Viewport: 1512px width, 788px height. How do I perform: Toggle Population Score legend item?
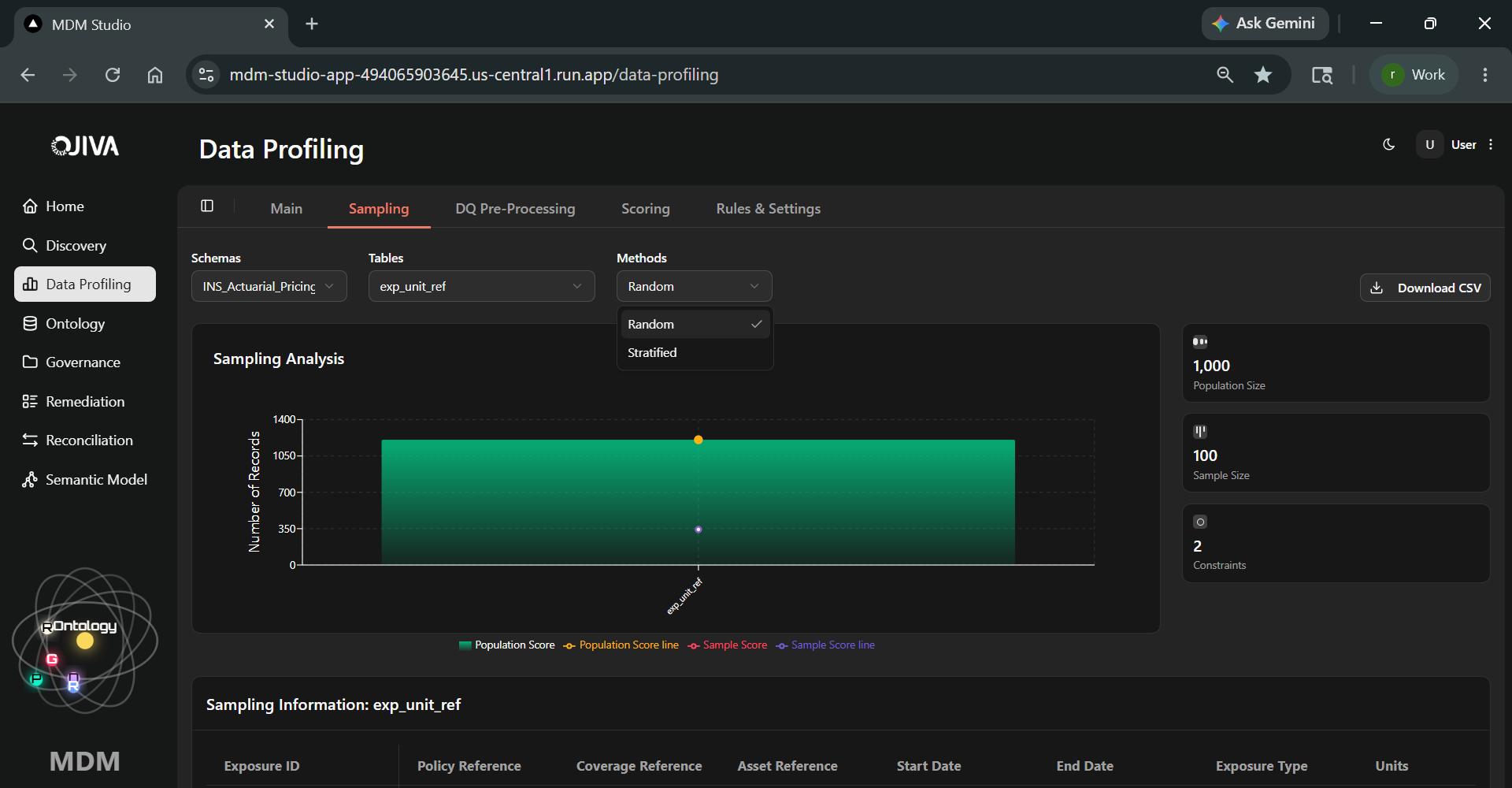pyautogui.click(x=507, y=645)
